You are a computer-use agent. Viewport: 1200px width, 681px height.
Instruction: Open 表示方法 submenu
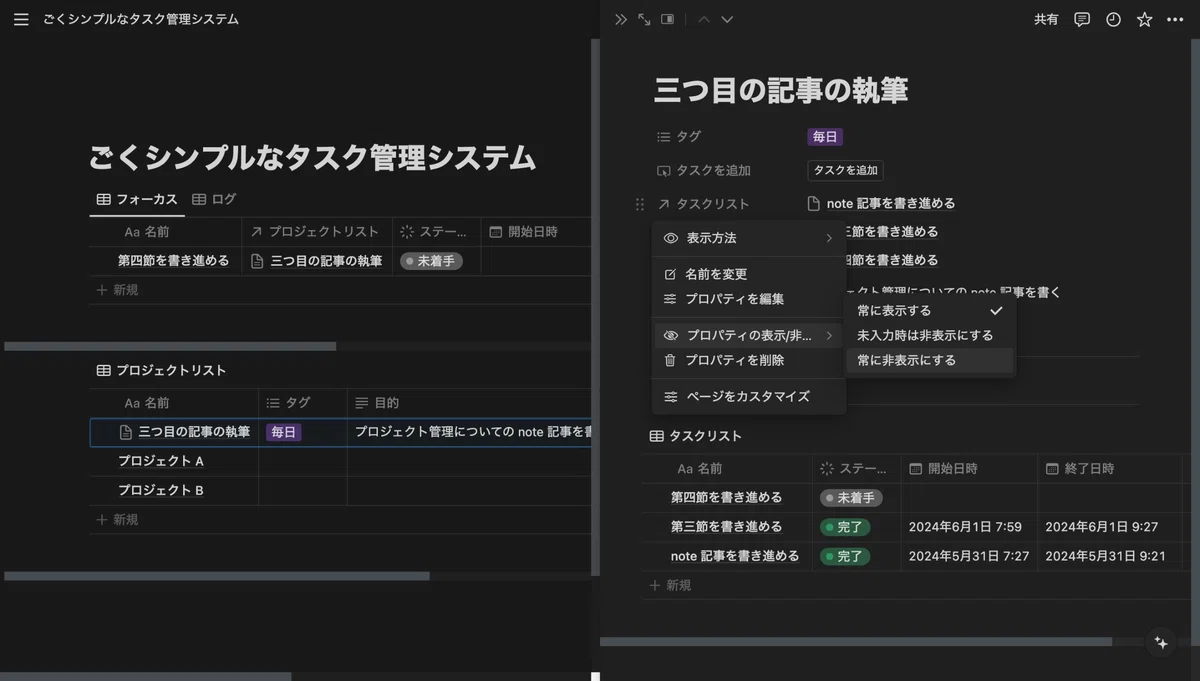[x=748, y=238]
